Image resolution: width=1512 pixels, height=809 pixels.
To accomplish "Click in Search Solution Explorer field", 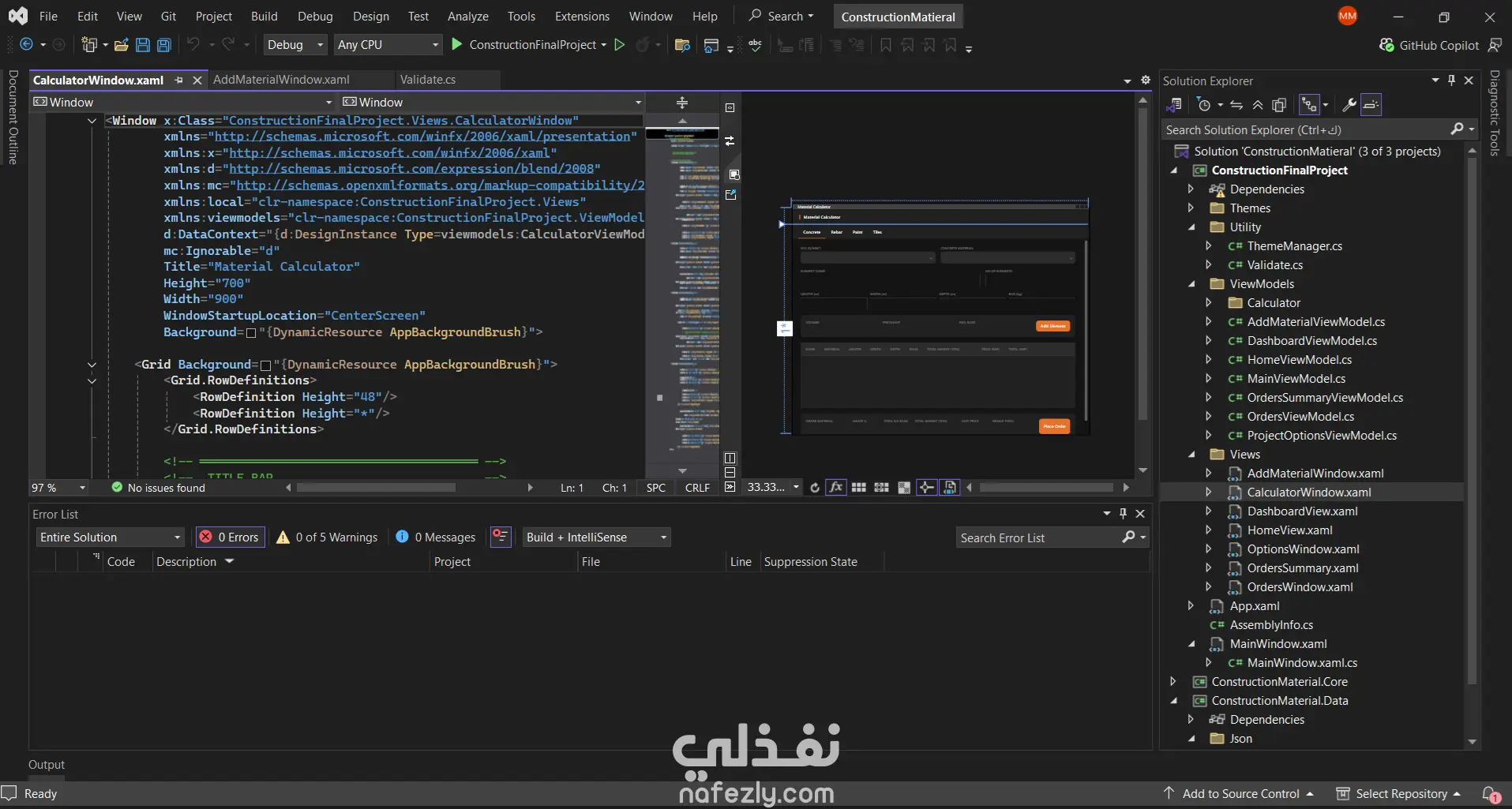I will click(1307, 130).
